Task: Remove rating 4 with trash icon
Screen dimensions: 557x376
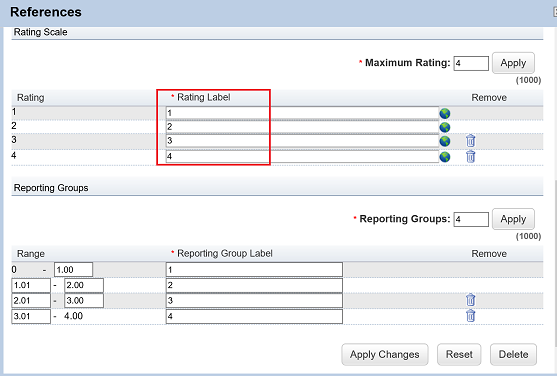Action: [x=470, y=156]
